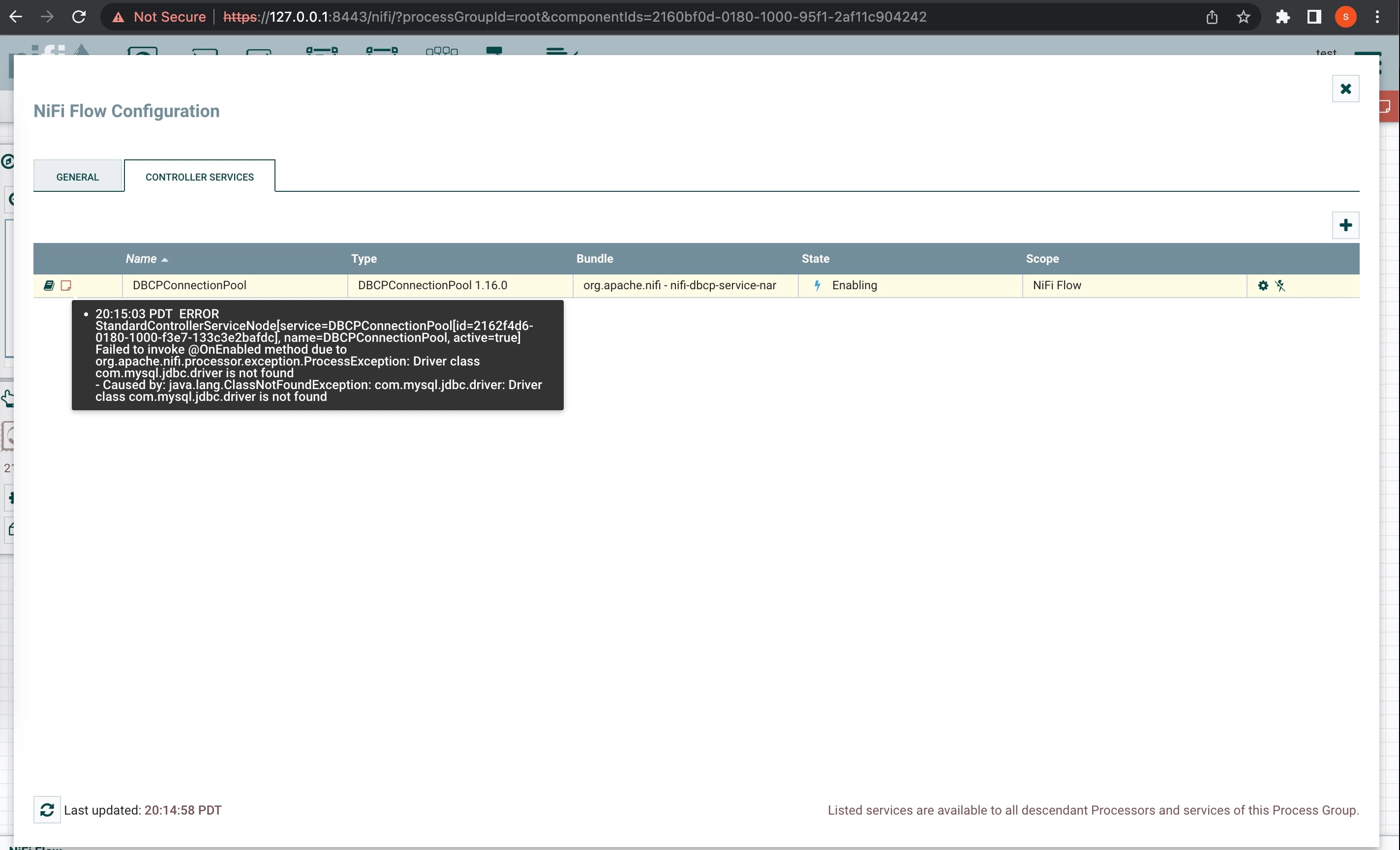1400x850 pixels.
Task: Click the browser back arrow
Action: pyautogui.click(x=16, y=17)
